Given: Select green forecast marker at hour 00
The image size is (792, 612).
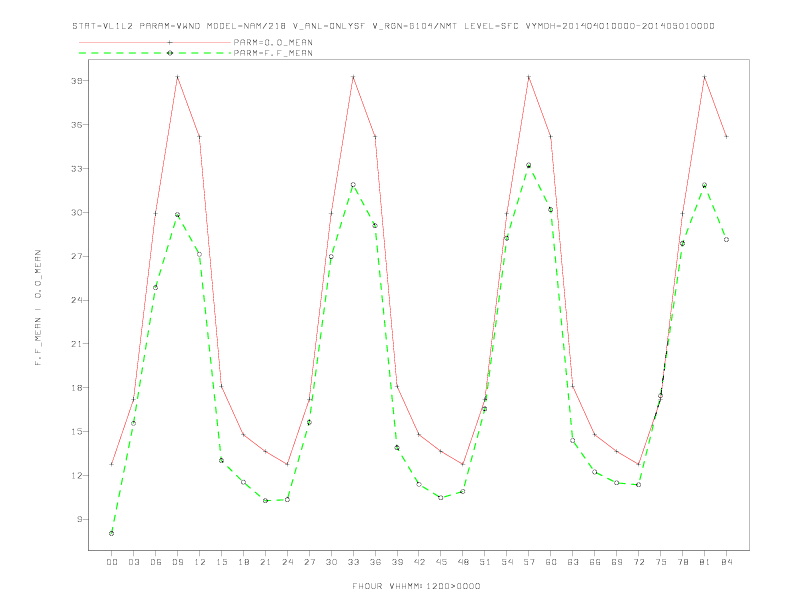Looking at the screenshot, I should tap(112, 533).
